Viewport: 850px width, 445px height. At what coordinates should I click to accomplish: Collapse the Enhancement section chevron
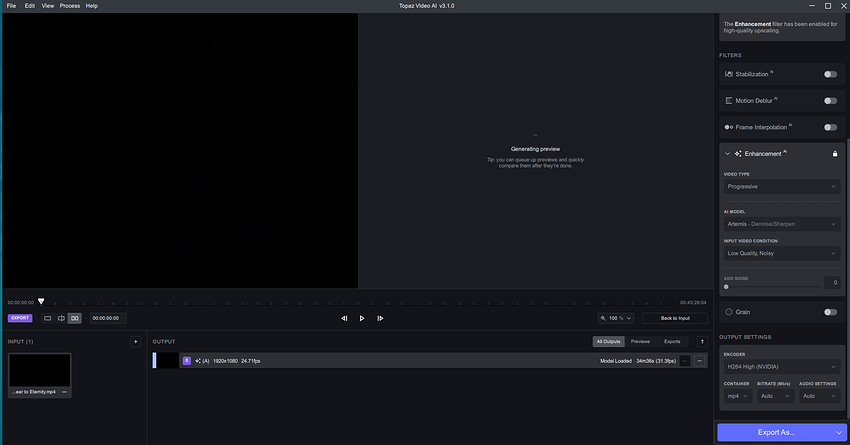(727, 154)
